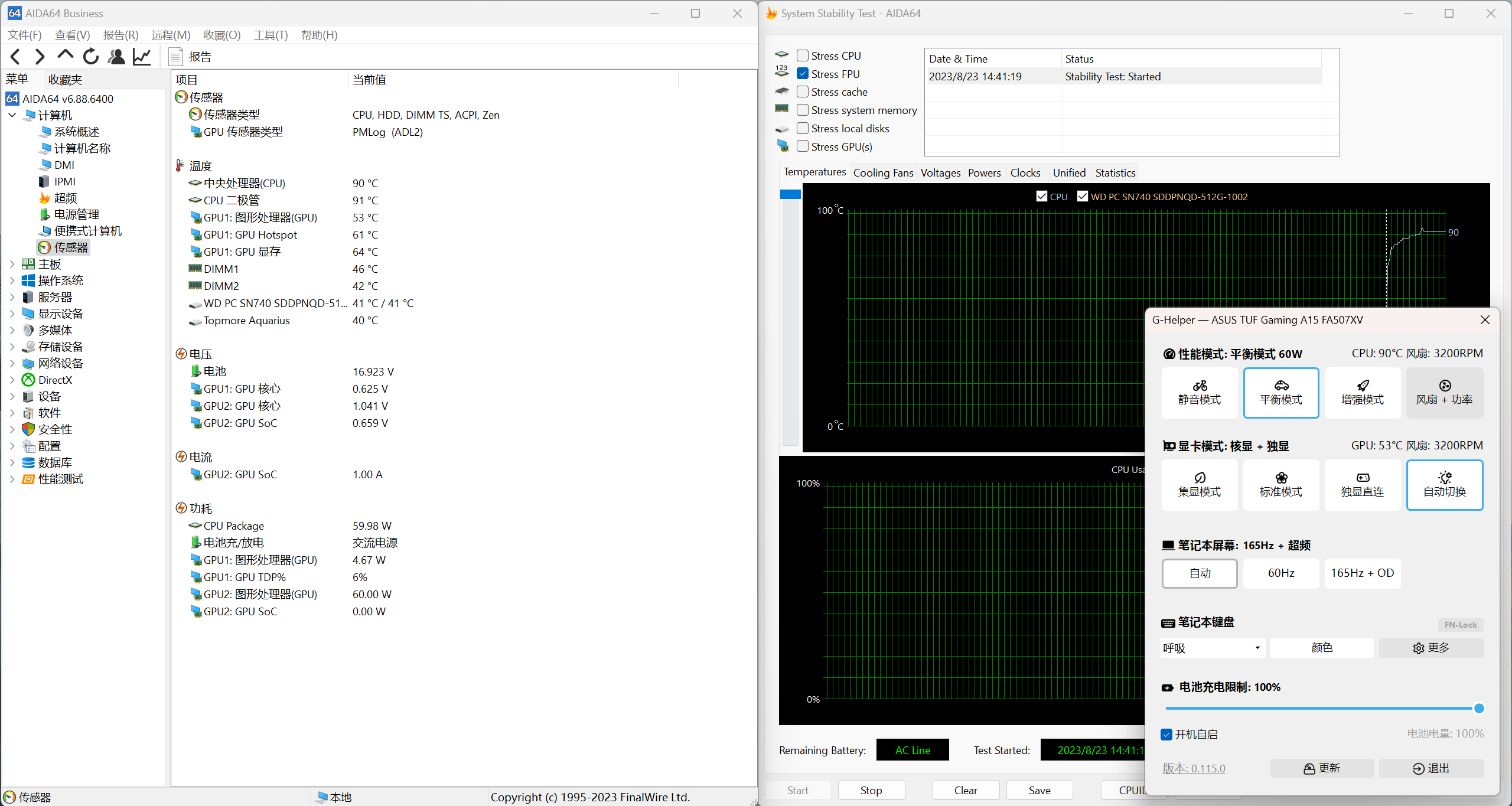The width and height of the screenshot is (1512, 806).
Task: Uncheck the Stress FPU option
Action: click(x=802, y=73)
